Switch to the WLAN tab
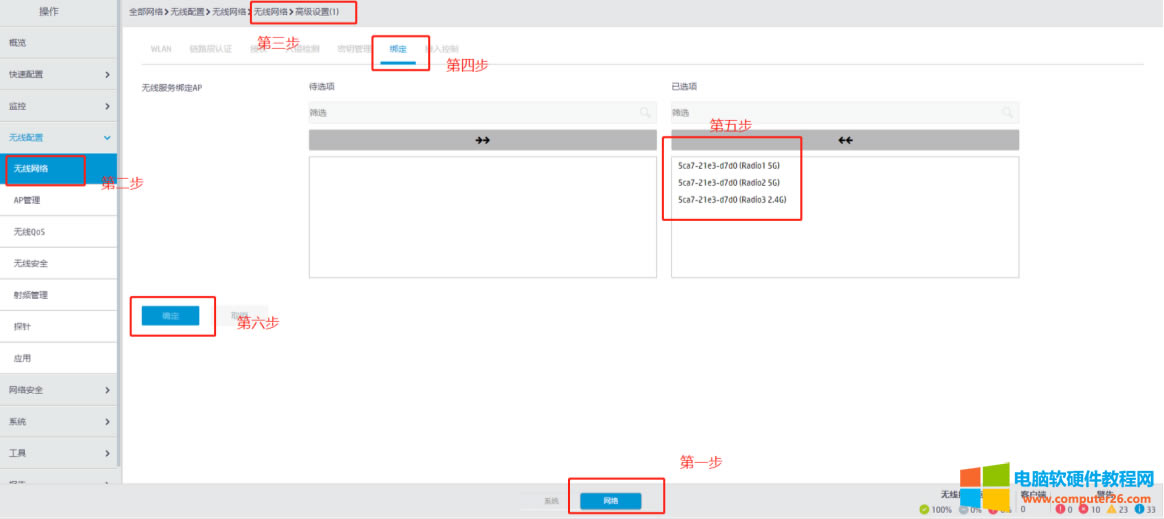This screenshot has width=1164, height=519. (161, 49)
